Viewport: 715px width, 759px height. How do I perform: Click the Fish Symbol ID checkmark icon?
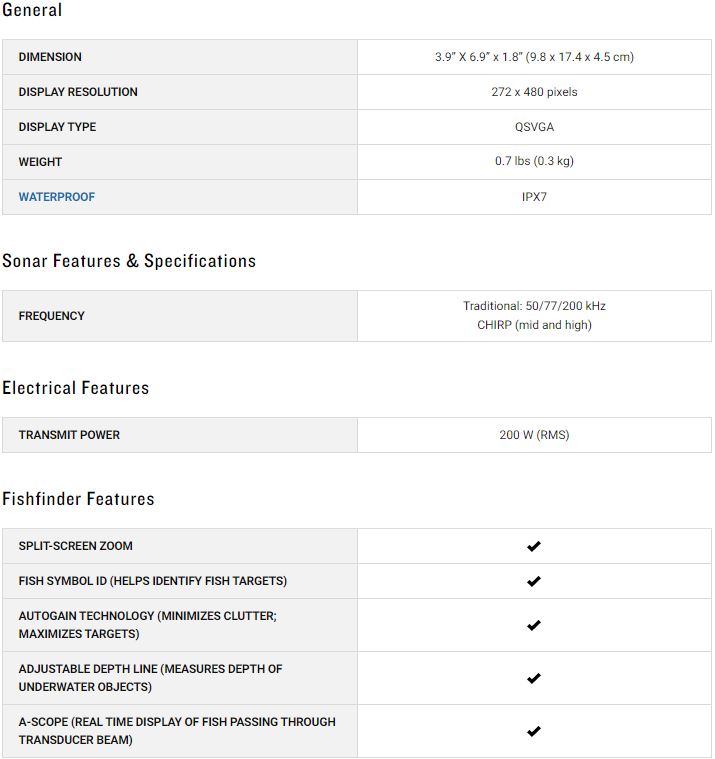point(533,581)
